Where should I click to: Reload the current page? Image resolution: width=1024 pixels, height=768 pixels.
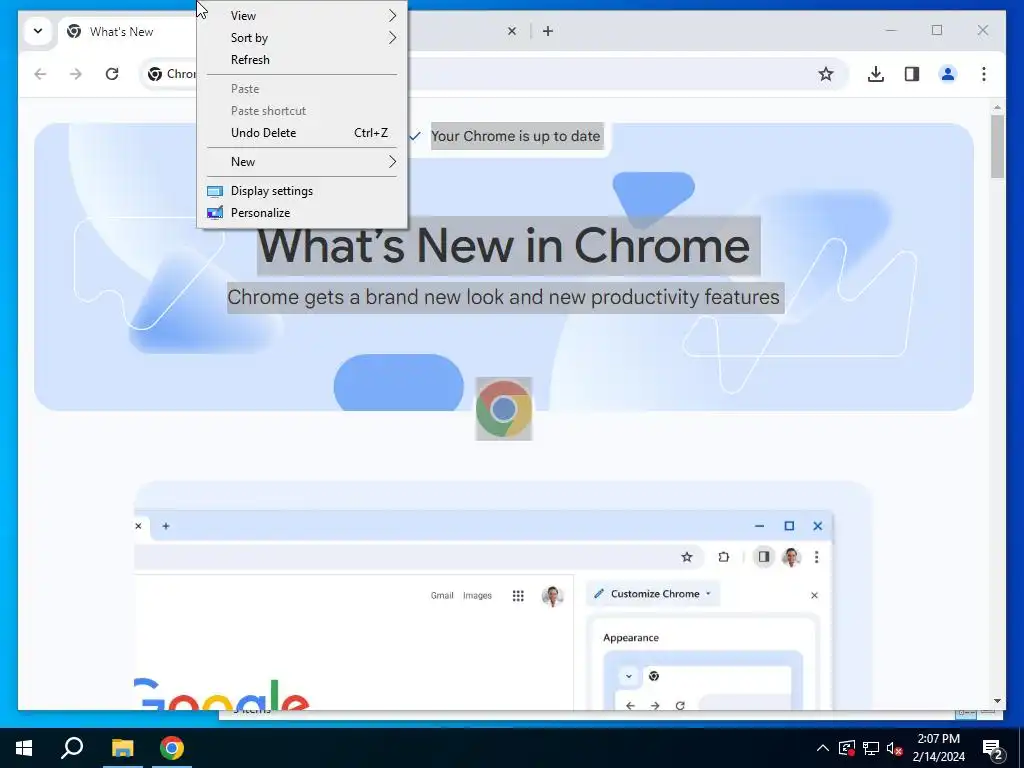click(x=112, y=74)
